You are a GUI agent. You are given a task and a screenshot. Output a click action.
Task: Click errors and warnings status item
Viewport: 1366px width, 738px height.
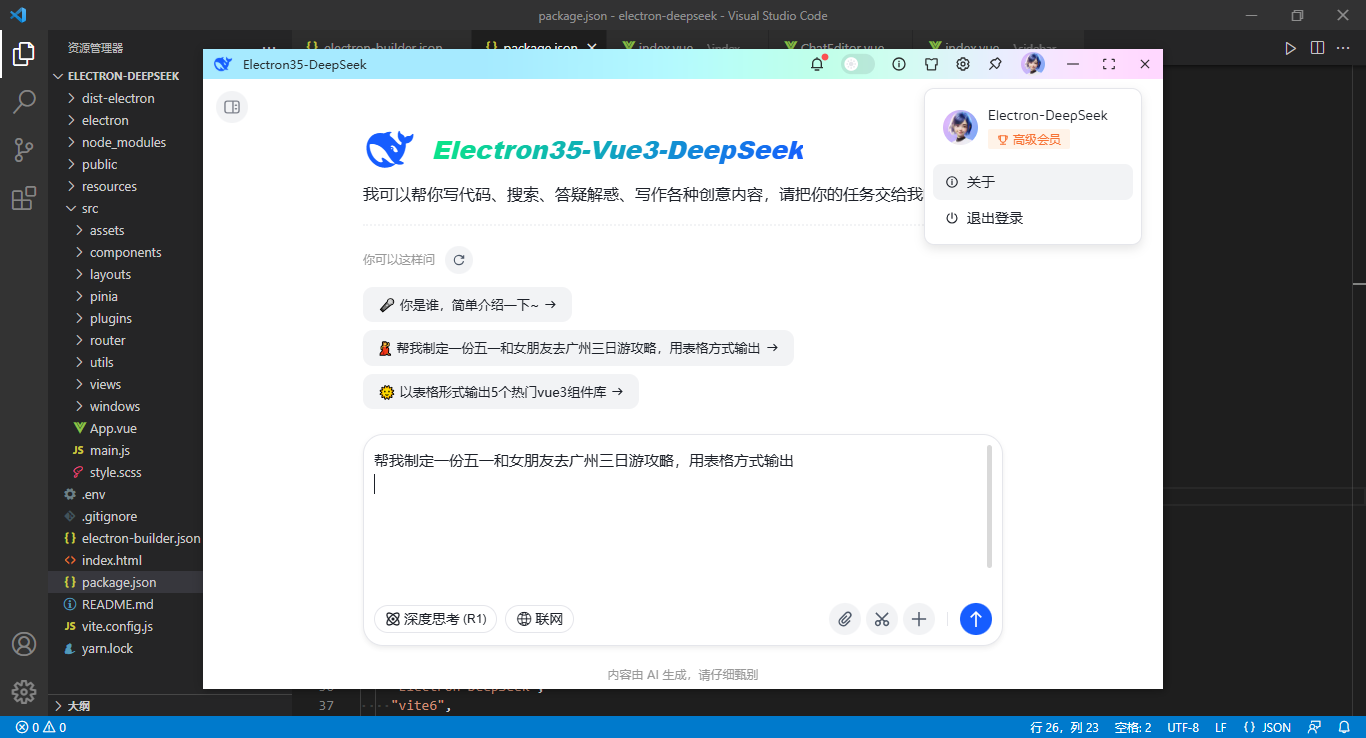tap(41, 727)
